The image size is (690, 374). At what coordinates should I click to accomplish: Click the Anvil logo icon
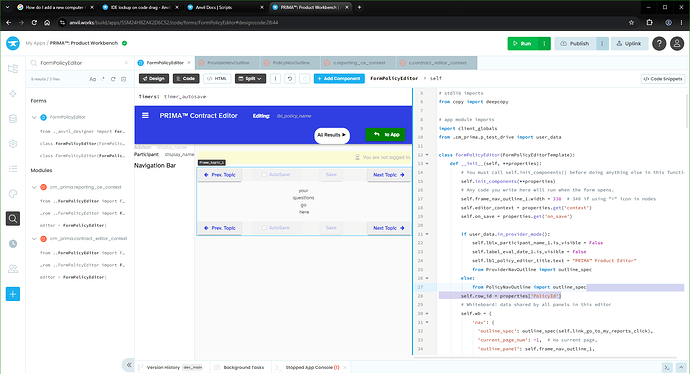(13, 43)
